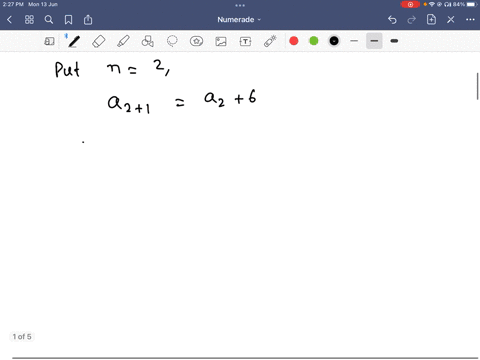Redo the last undone action

pyautogui.click(x=412, y=20)
